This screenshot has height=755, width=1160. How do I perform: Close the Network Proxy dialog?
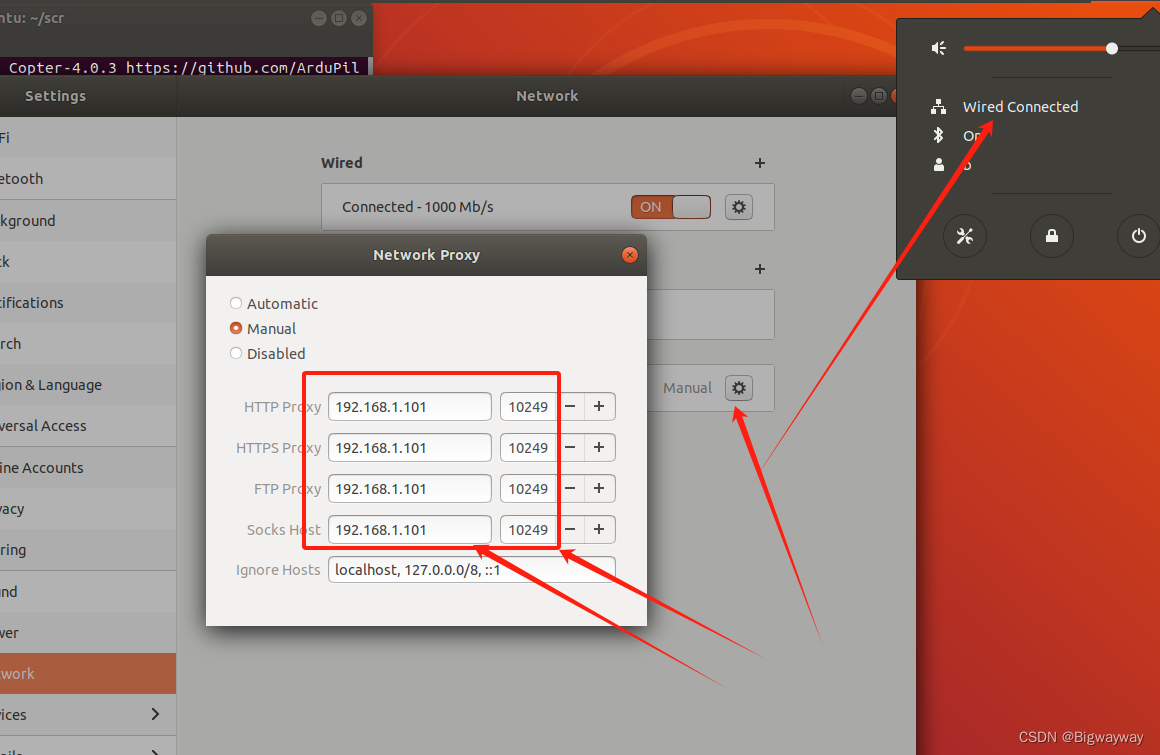pyautogui.click(x=630, y=255)
